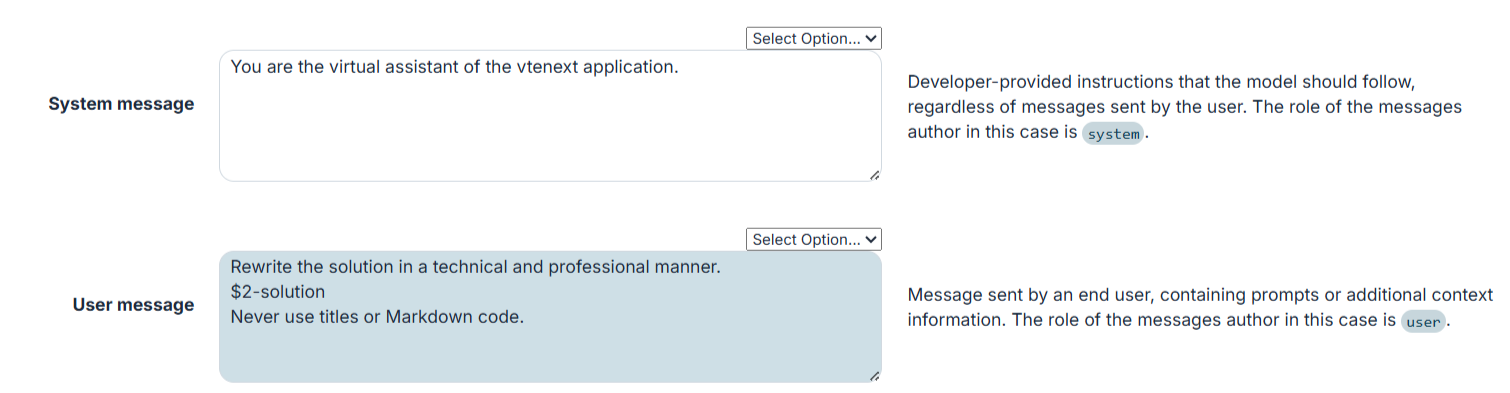Viewport: 1510px width, 393px height.
Task: Click the 'User message' field label
Action: pyautogui.click(x=133, y=305)
